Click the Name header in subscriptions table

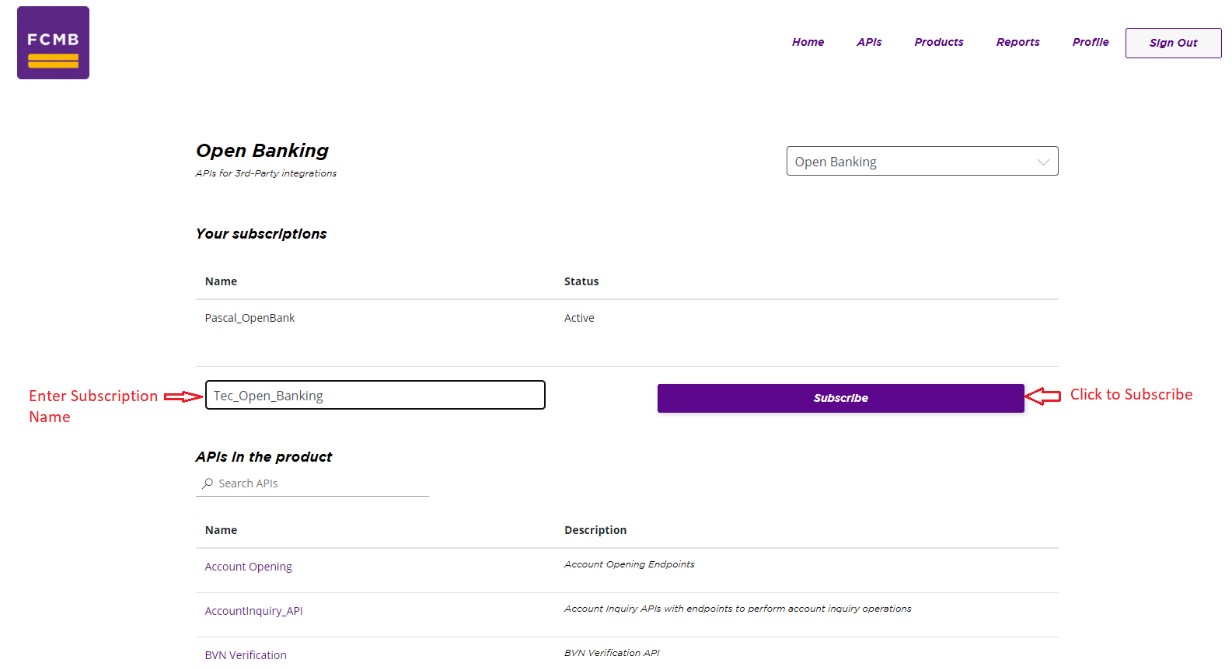coord(221,282)
